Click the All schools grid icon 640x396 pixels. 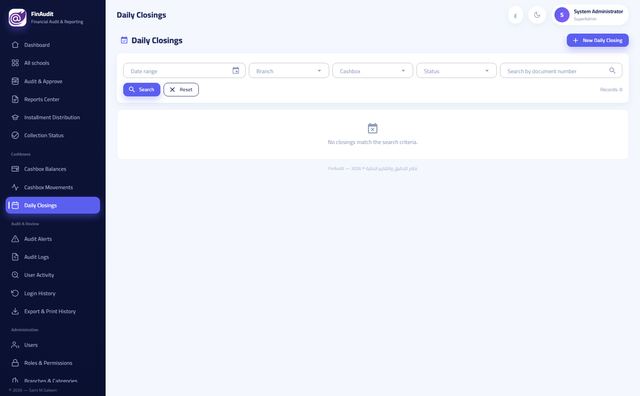(15, 63)
